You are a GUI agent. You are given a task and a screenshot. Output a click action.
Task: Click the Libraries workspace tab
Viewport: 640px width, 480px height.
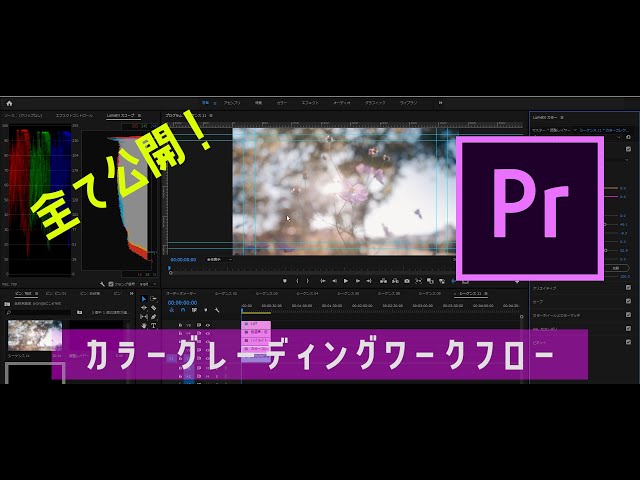(408, 103)
